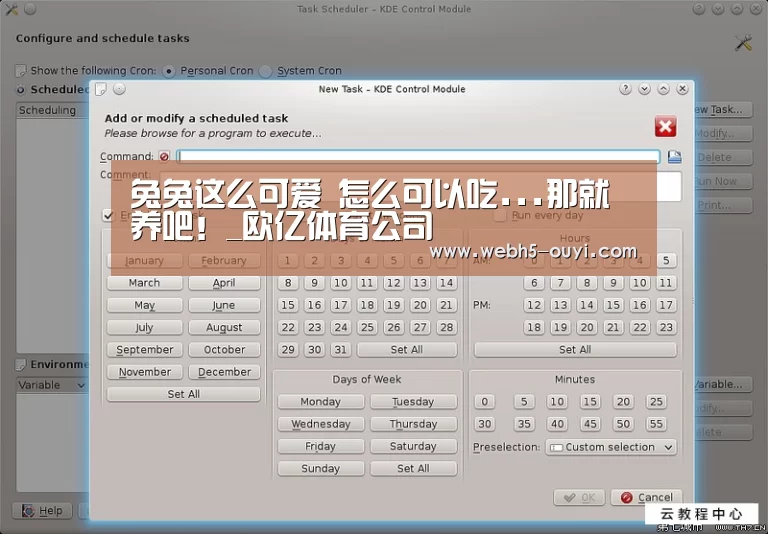
Task: Click the red X status icon in New Task header
Action: [665, 126]
